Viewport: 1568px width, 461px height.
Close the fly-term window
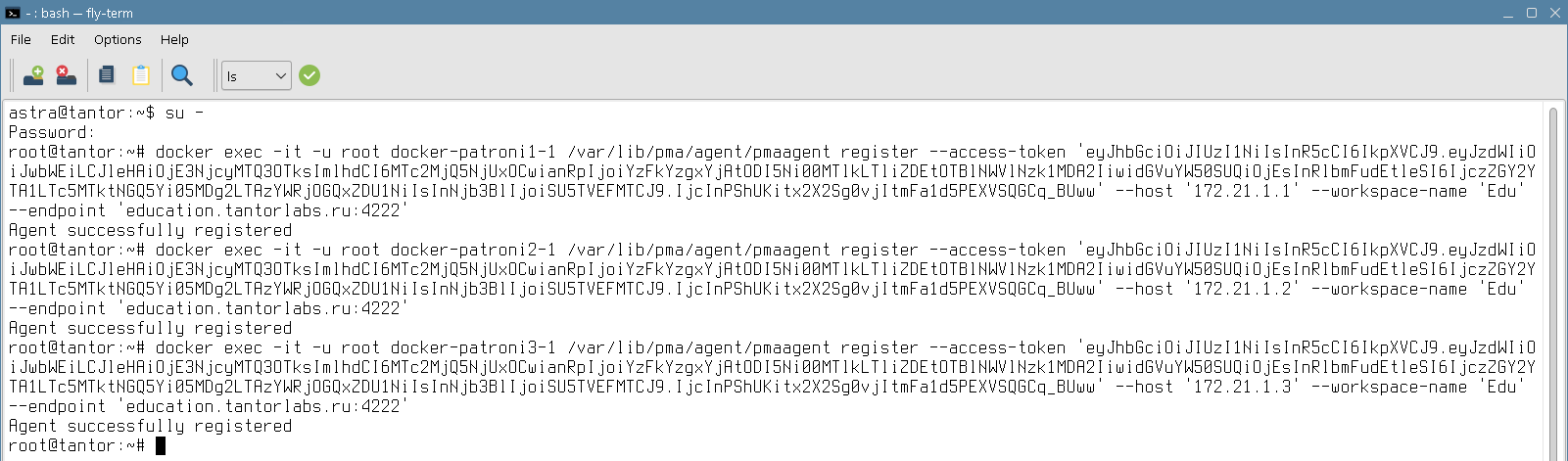(1554, 13)
